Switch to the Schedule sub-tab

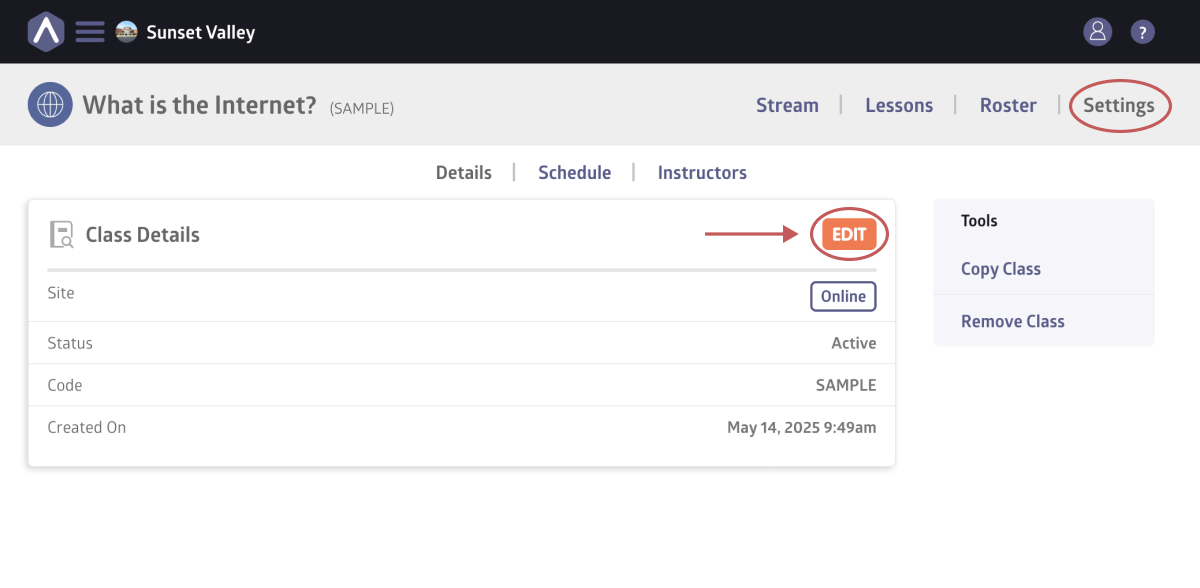pyautogui.click(x=574, y=173)
